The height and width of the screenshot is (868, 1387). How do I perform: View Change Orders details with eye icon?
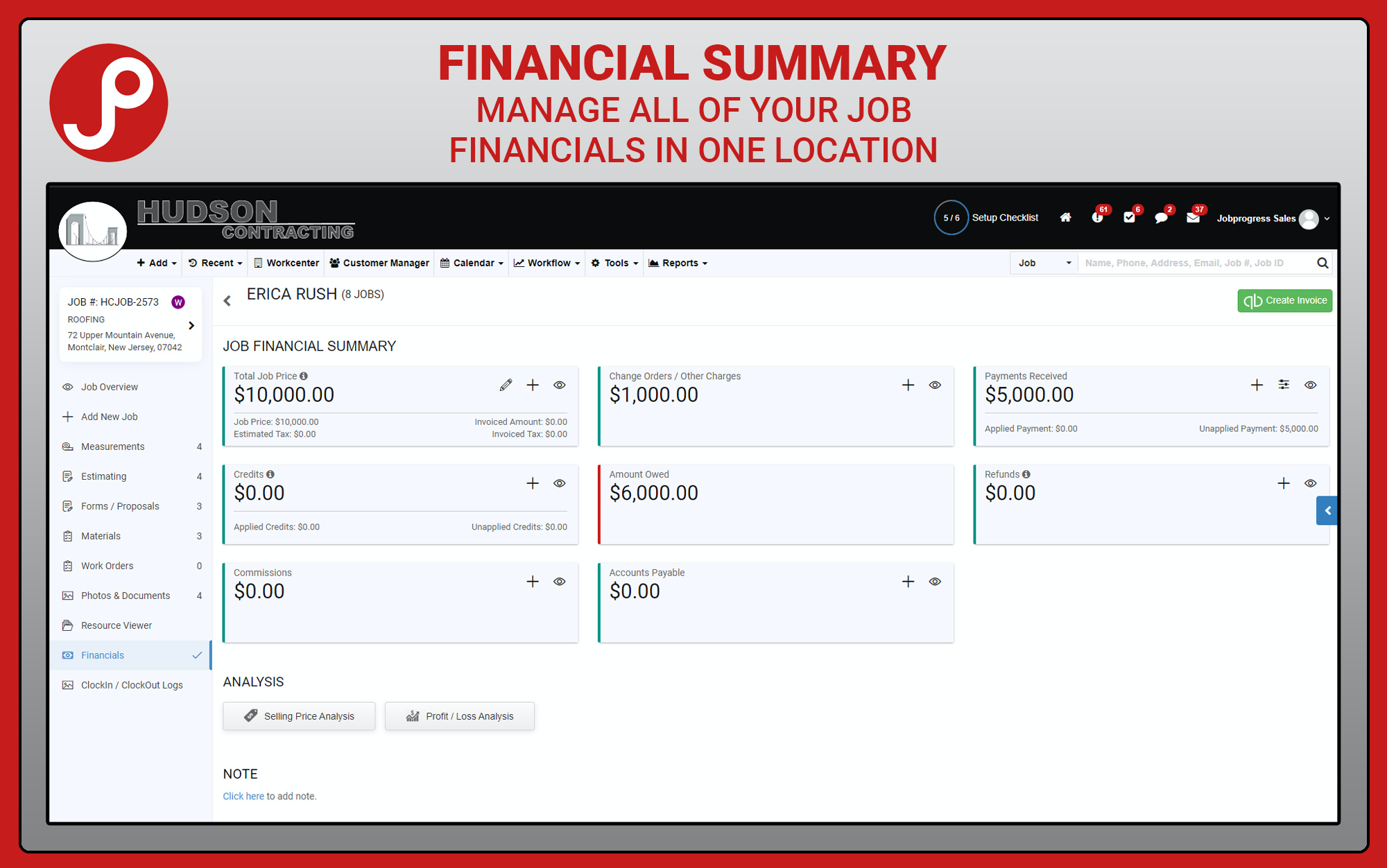935,385
